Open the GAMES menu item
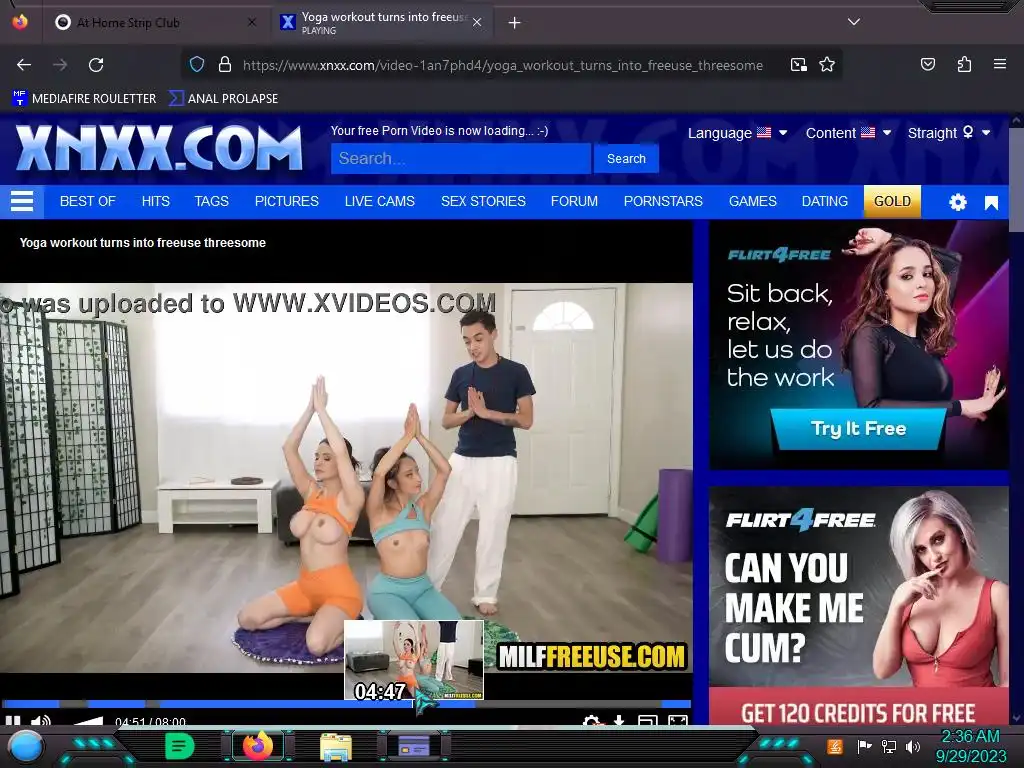 [752, 201]
